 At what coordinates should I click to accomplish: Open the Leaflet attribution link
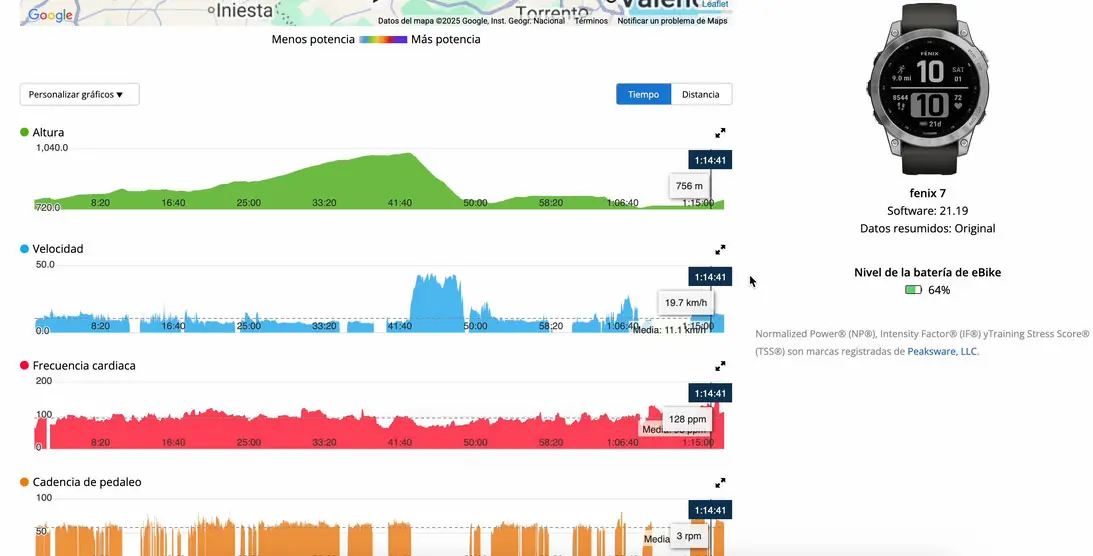pos(715,4)
